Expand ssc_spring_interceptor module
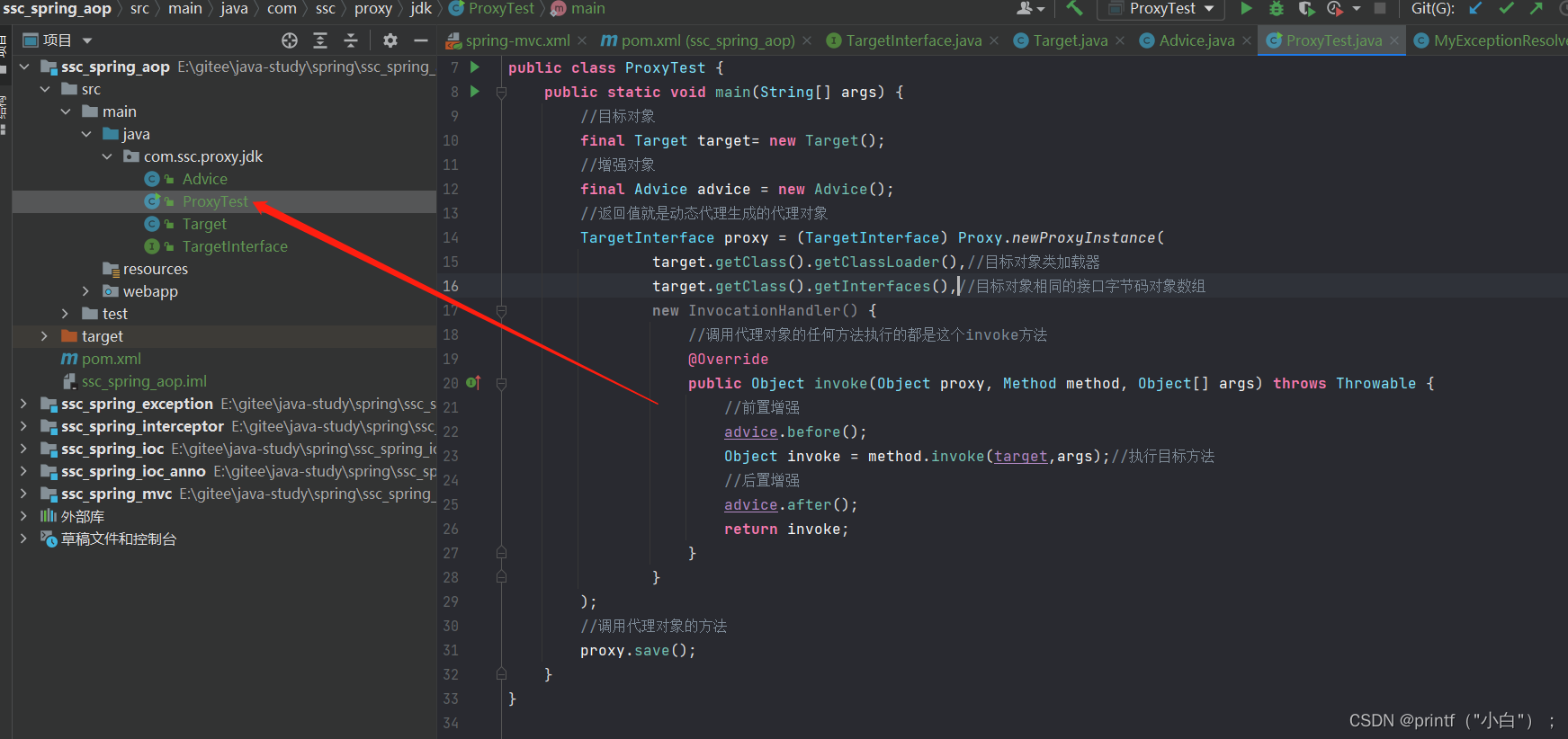1568x739 pixels. [24, 426]
